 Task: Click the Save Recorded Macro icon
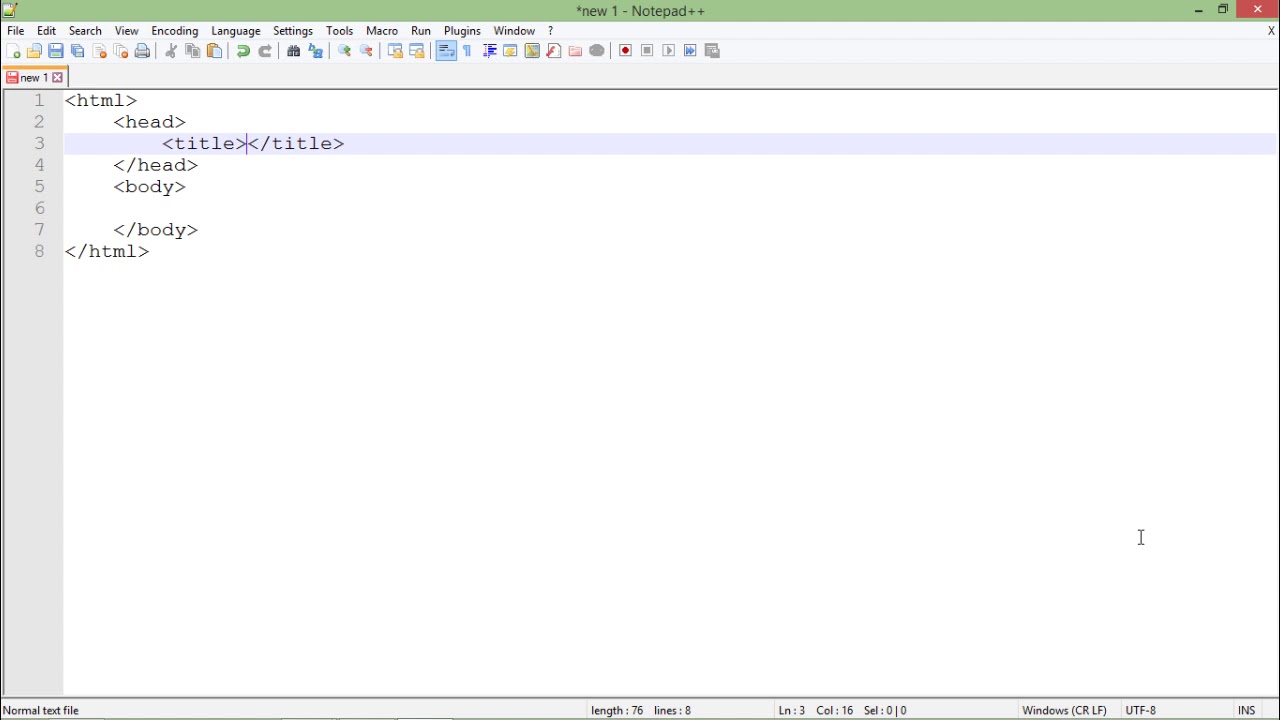[x=712, y=51]
